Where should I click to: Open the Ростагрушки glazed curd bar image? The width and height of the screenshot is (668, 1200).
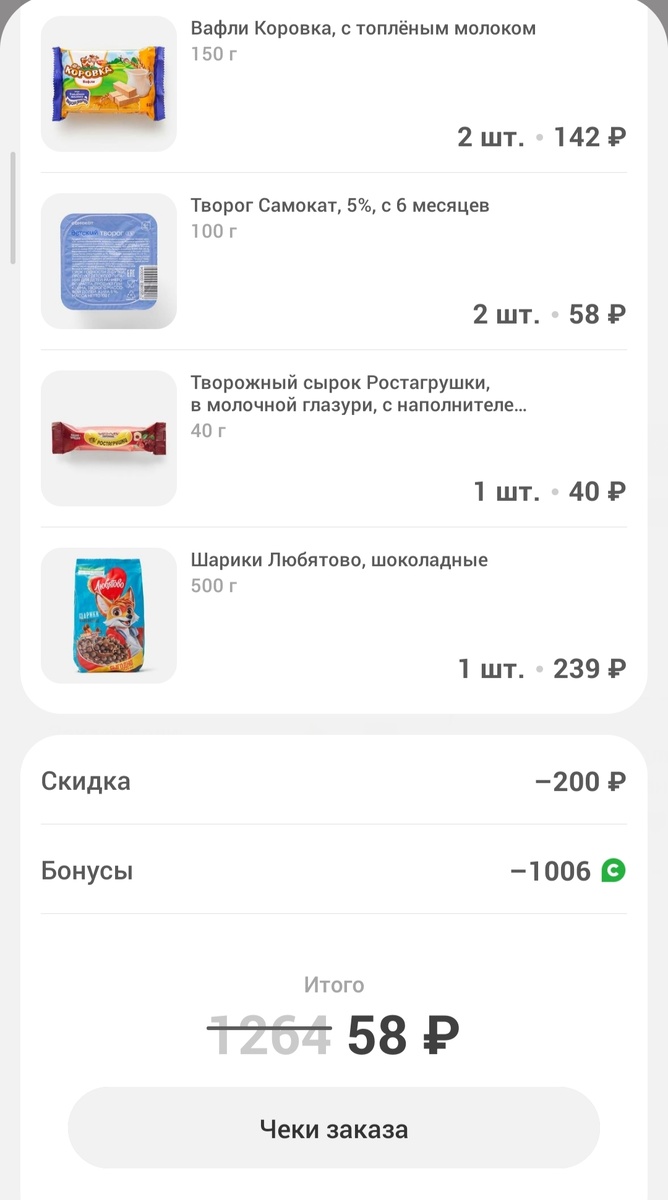[x=108, y=437]
